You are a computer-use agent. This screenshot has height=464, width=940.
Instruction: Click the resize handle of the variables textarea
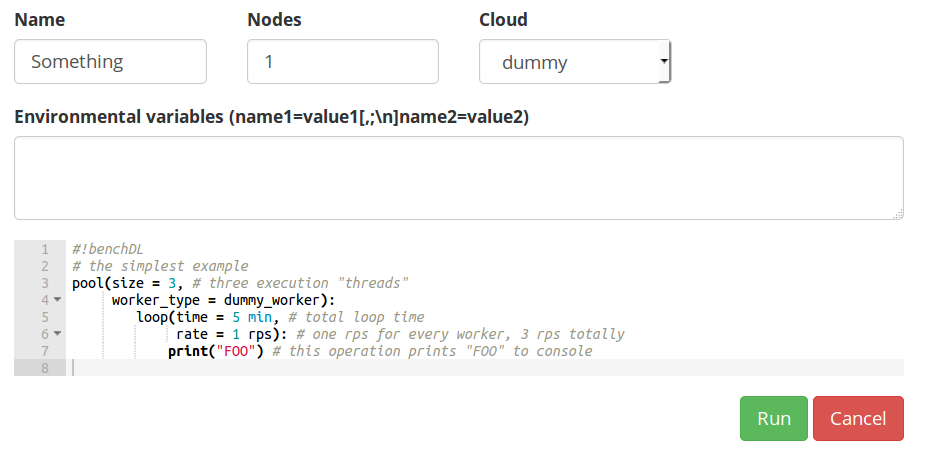(898, 214)
